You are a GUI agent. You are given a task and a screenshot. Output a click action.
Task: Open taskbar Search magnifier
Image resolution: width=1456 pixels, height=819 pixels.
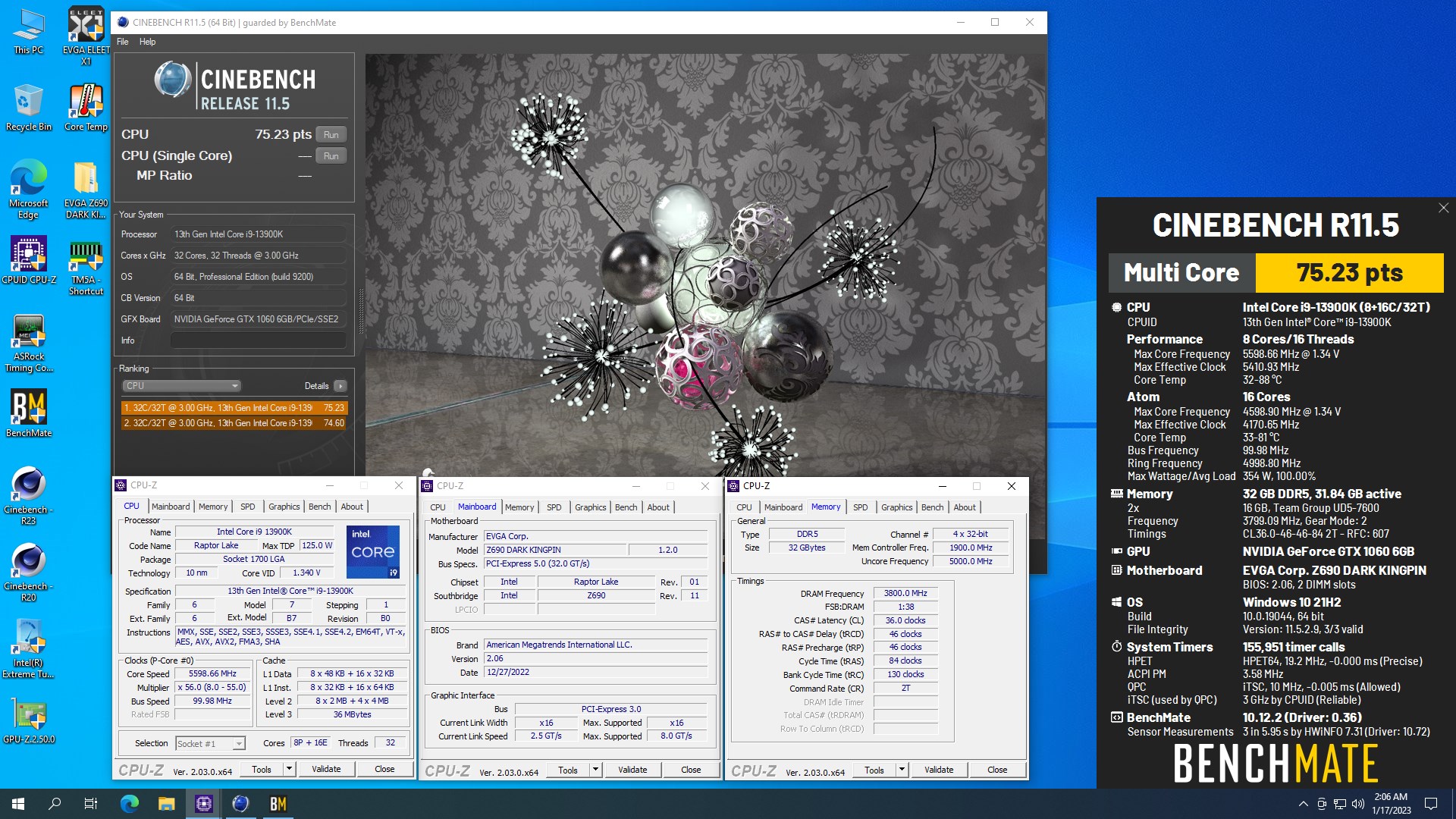[x=55, y=804]
